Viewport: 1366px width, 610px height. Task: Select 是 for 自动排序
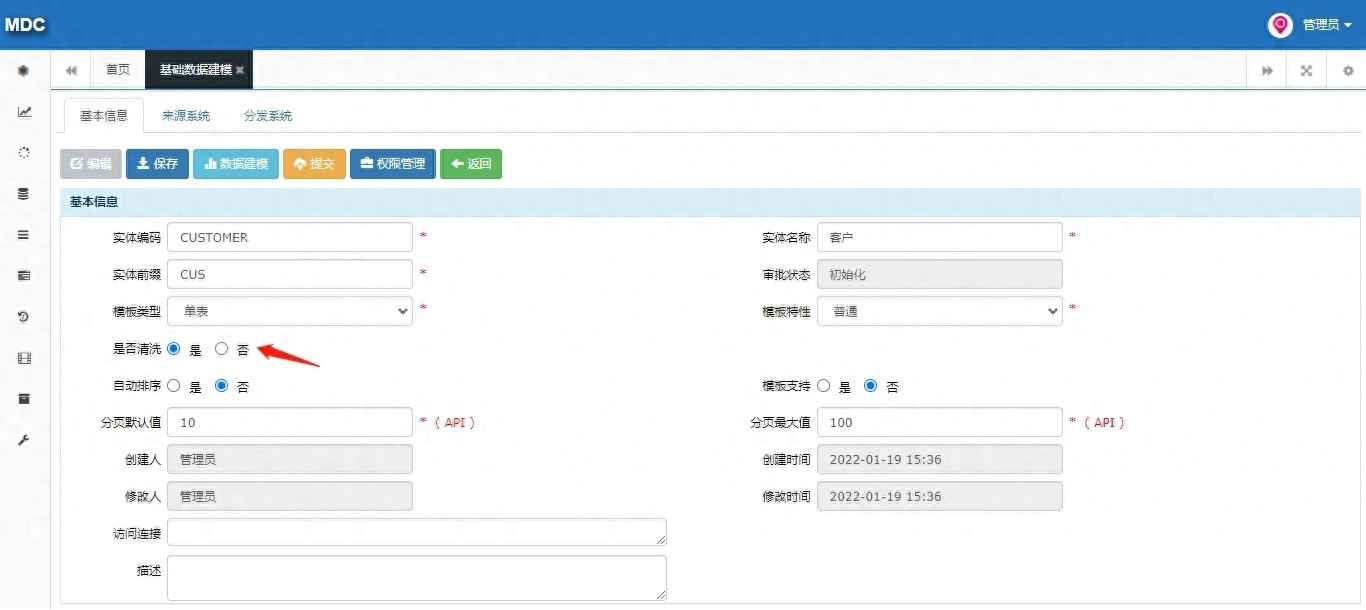pos(174,386)
